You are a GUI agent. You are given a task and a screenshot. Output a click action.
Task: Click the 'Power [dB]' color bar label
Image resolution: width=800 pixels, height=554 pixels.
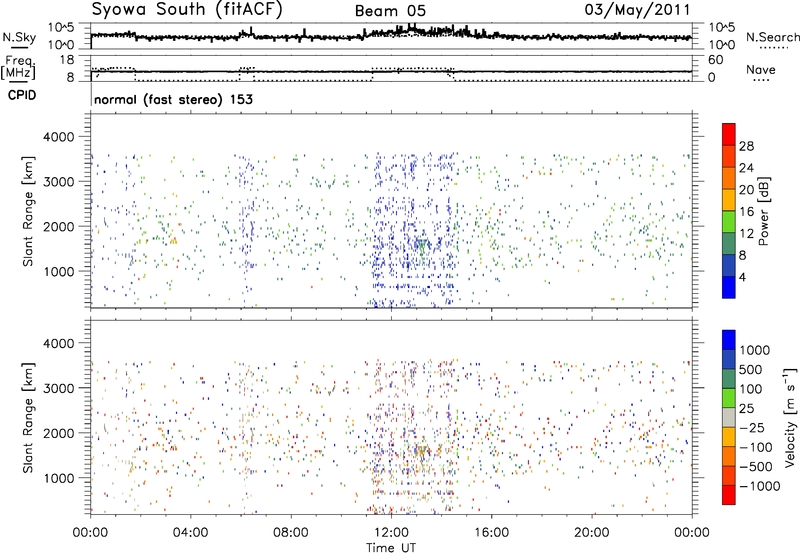coord(763,211)
